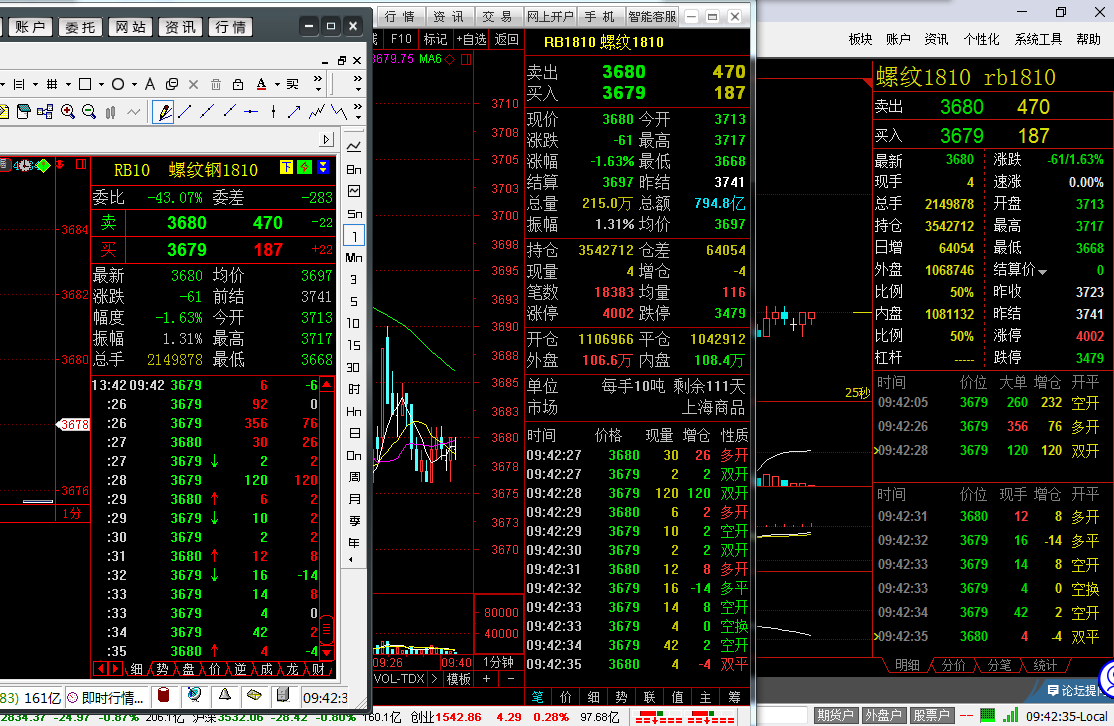Select the 30 minute period on vertical bar

(354, 367)
